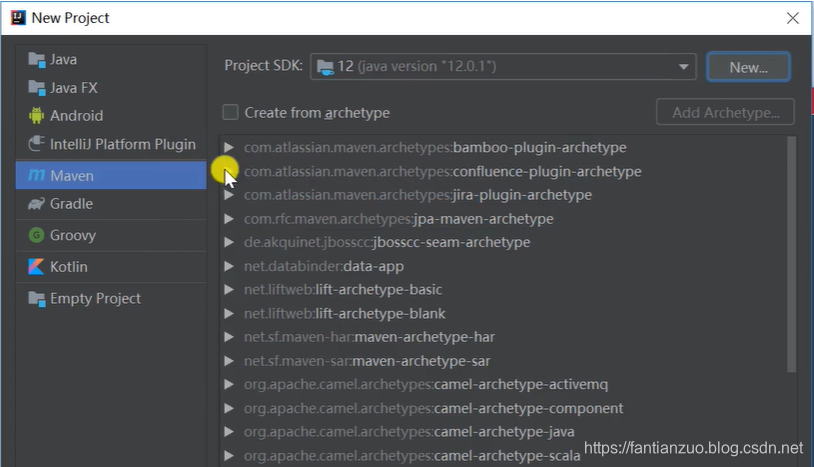This screenshot has width=814, height=467.
Task: Click the Gradle elephant icon
Action: pyautogui.click(x=36, y=203)
